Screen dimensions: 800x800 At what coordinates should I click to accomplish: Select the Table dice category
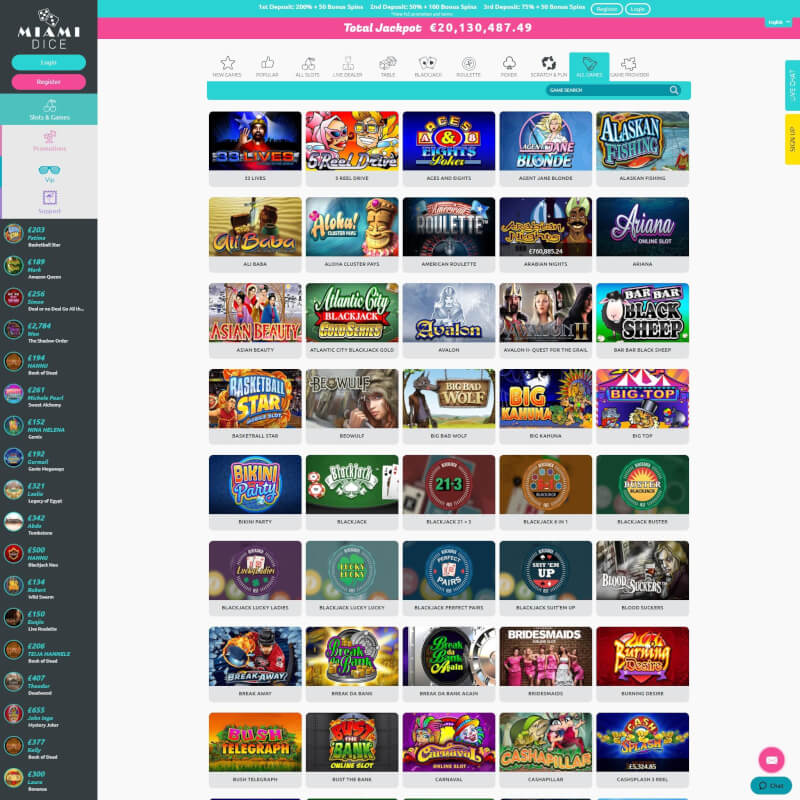pyautogui.click(x=388, y=66)
